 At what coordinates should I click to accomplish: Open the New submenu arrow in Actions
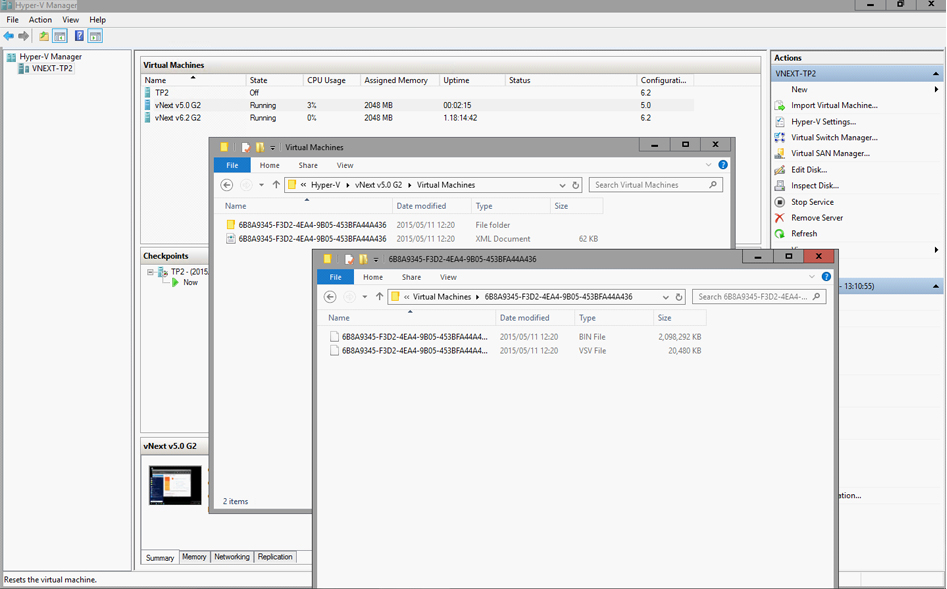coord(936,89)
